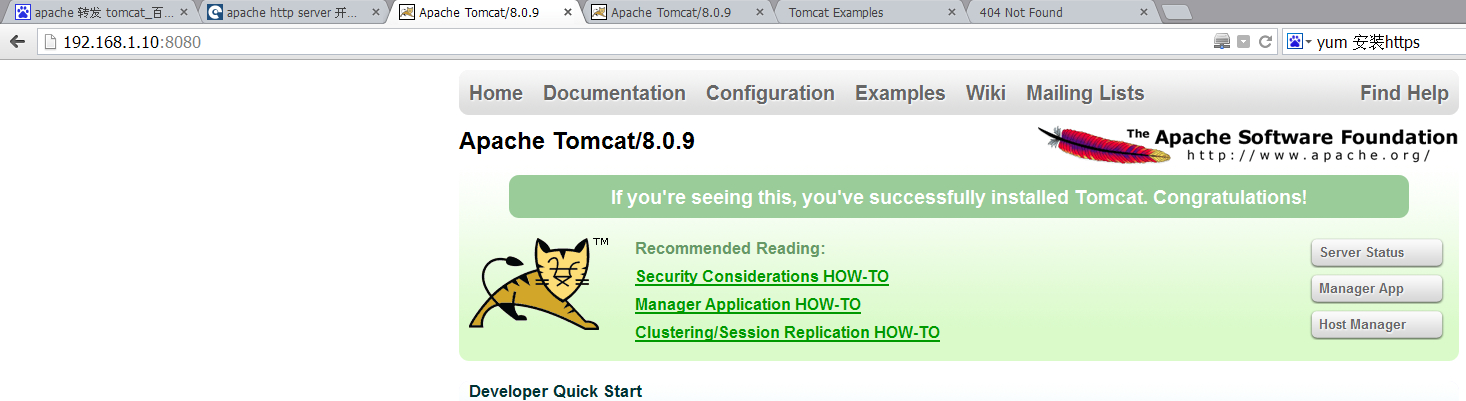The height and width of the screenshot is (401, 1466).
Task: Click the Apache Software Foundation feather logo
Action: click(x=1247, y=144)
